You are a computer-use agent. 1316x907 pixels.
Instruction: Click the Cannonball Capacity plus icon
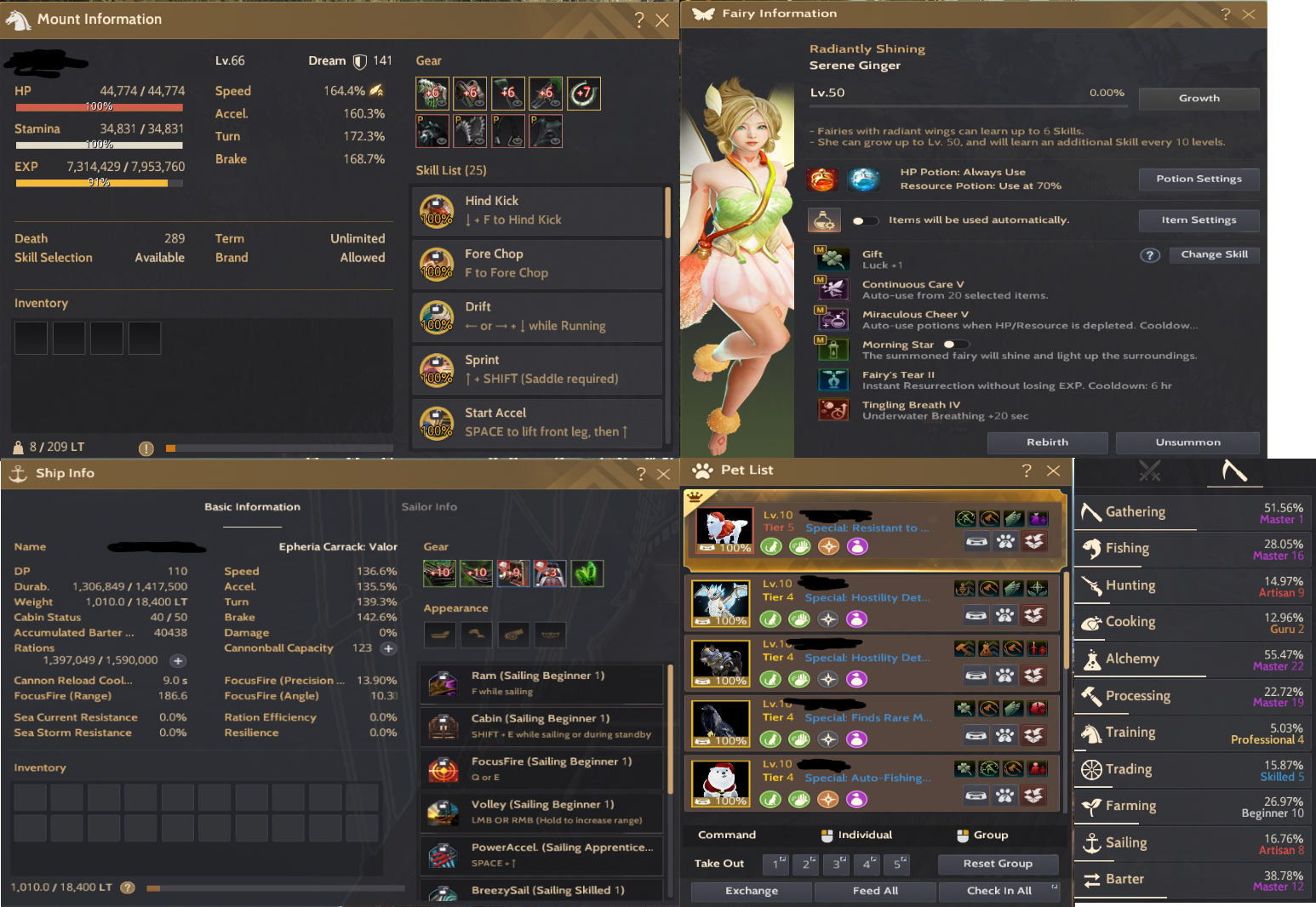pos(388,648)
